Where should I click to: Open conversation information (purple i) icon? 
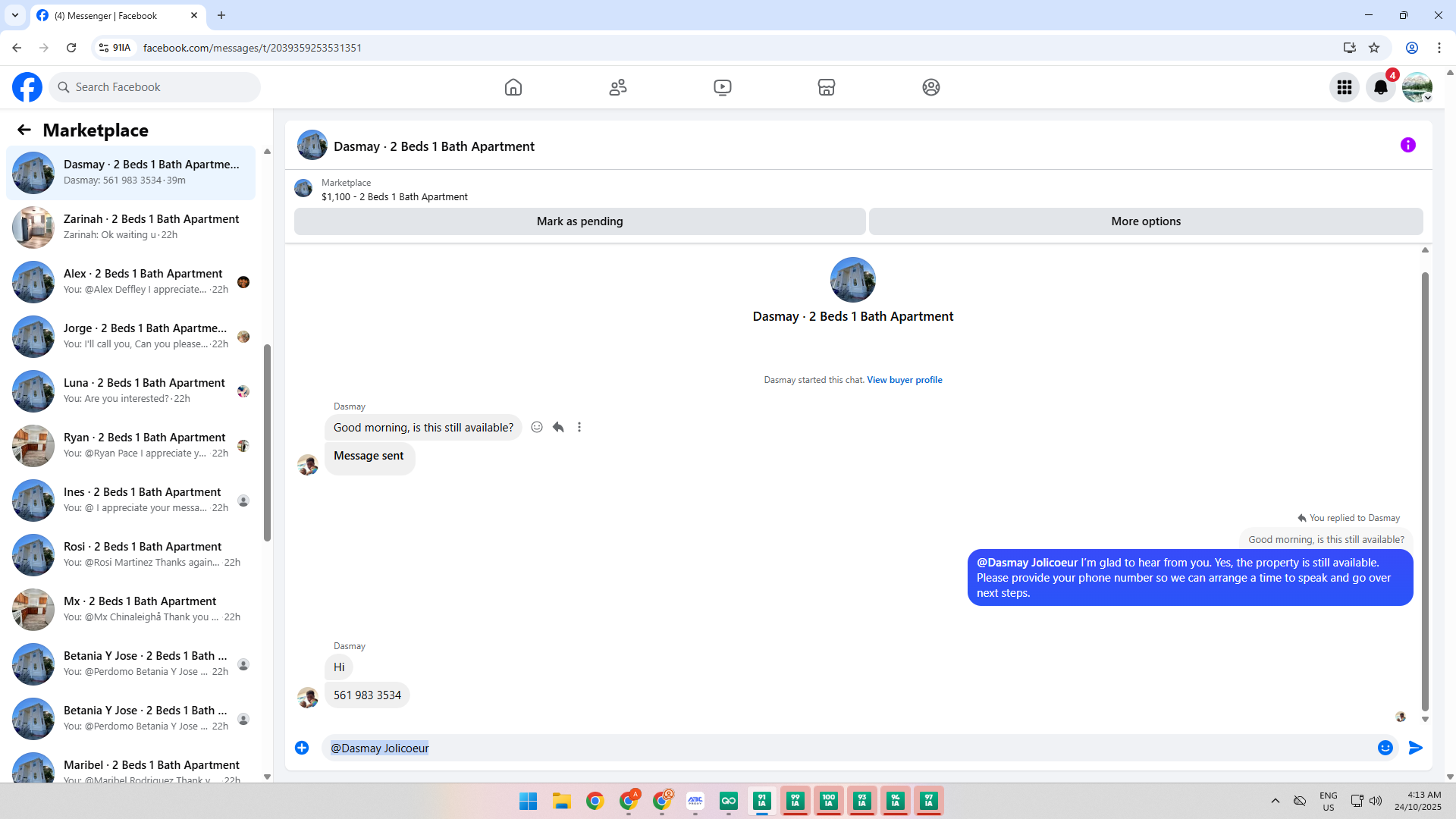coord(1408,145)
